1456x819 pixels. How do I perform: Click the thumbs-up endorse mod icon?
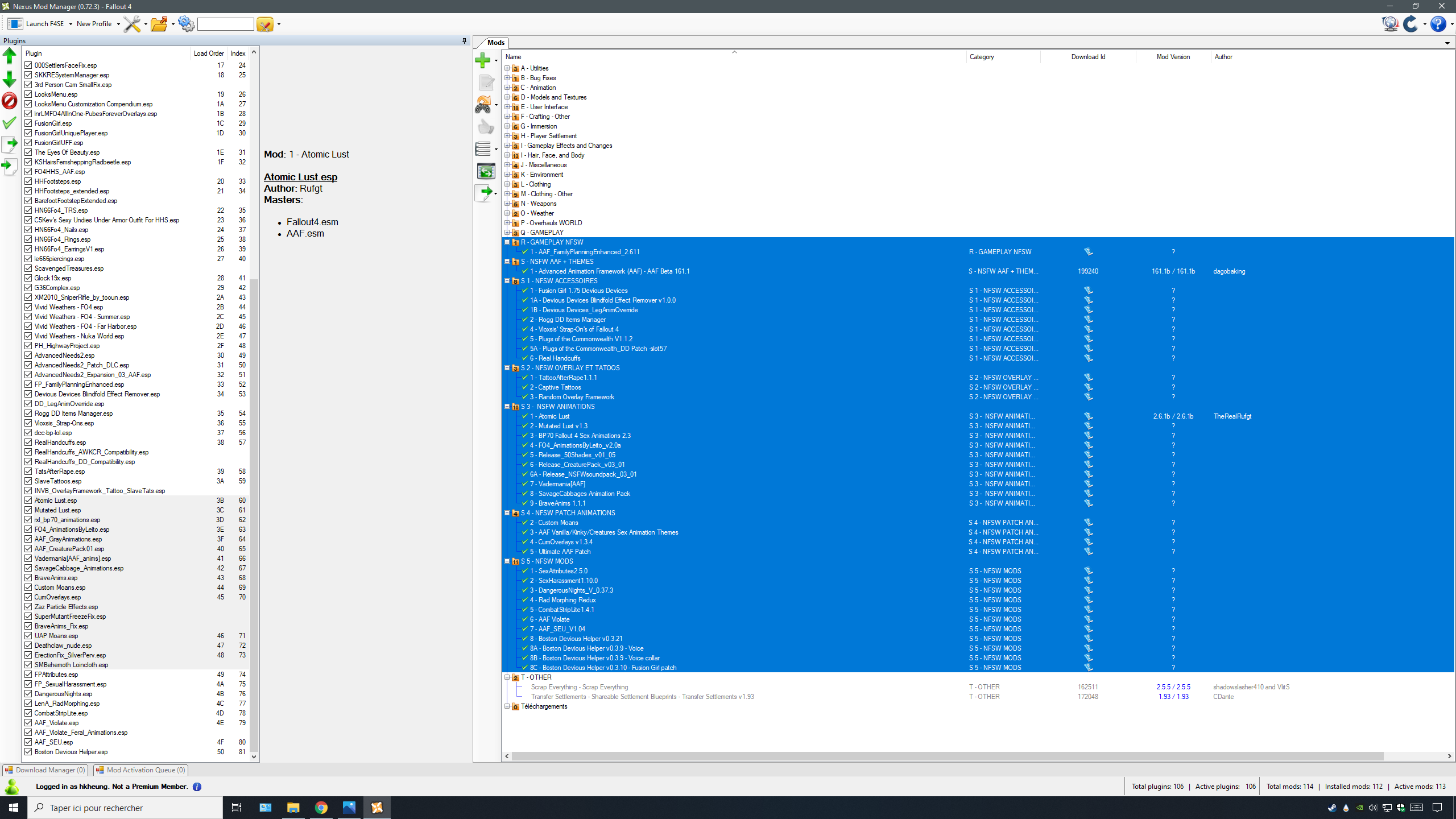click(x=486, y=126)
